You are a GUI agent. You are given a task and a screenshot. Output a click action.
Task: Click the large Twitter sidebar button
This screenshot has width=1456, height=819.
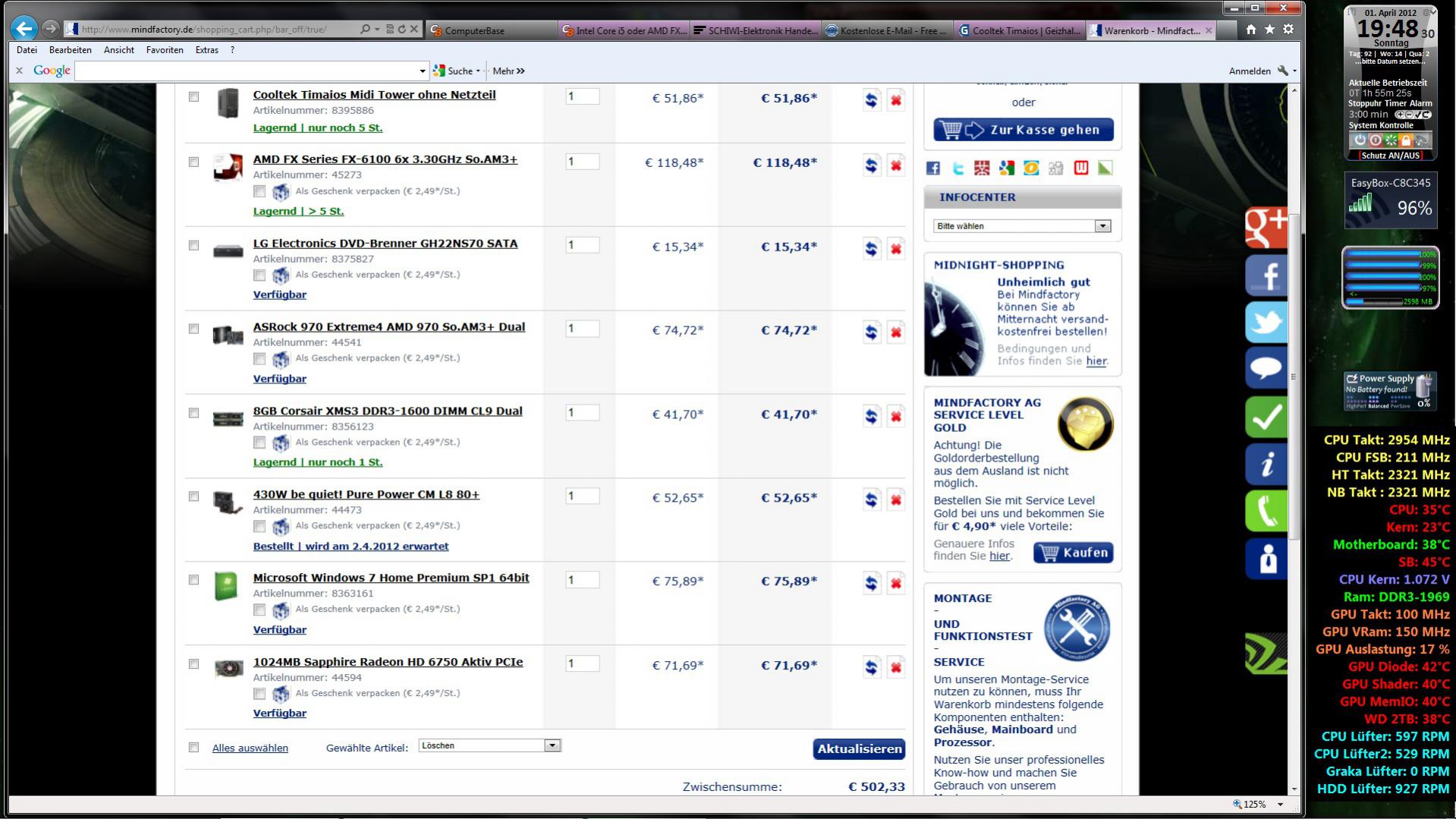(x=1266, y=322)
